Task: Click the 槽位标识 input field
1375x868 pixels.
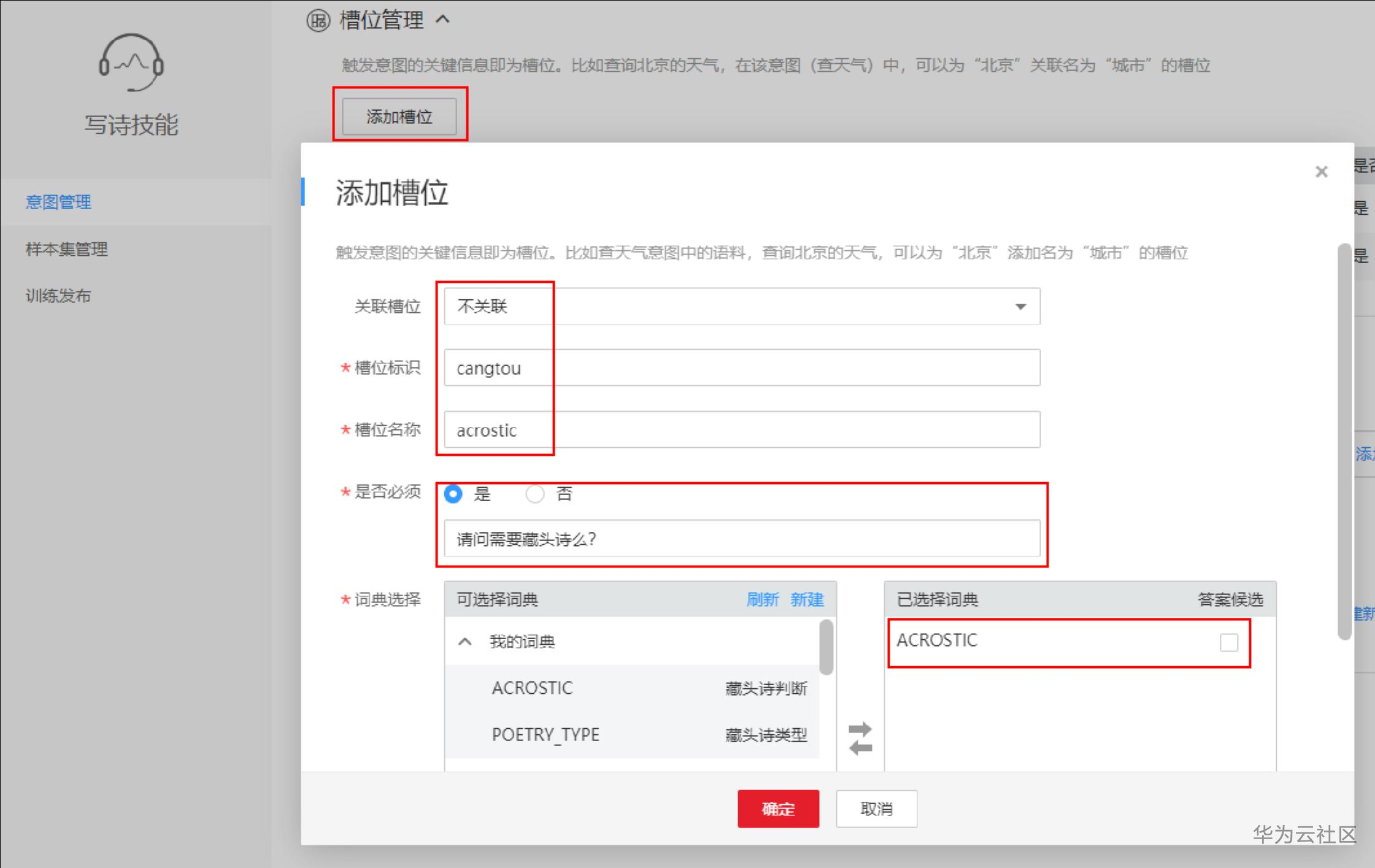Action: 741,368
